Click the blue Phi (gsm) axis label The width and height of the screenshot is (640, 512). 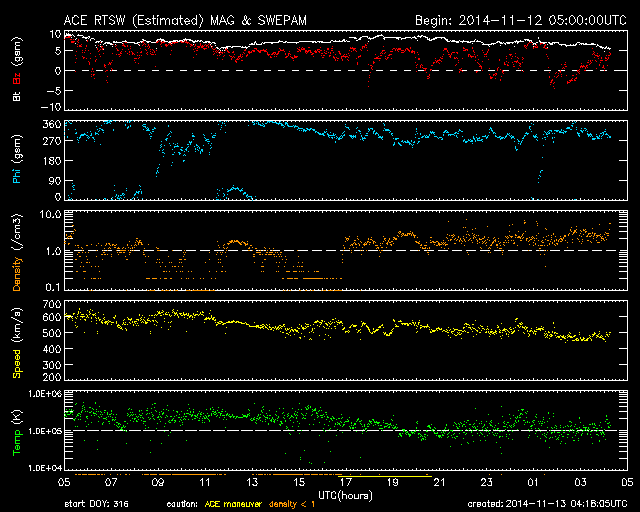(17, 162)
